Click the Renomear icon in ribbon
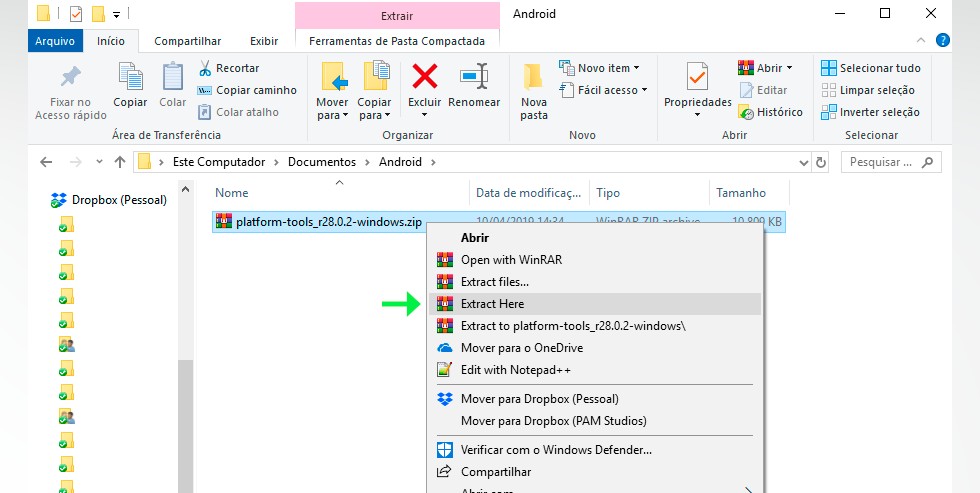 point(474,76)
